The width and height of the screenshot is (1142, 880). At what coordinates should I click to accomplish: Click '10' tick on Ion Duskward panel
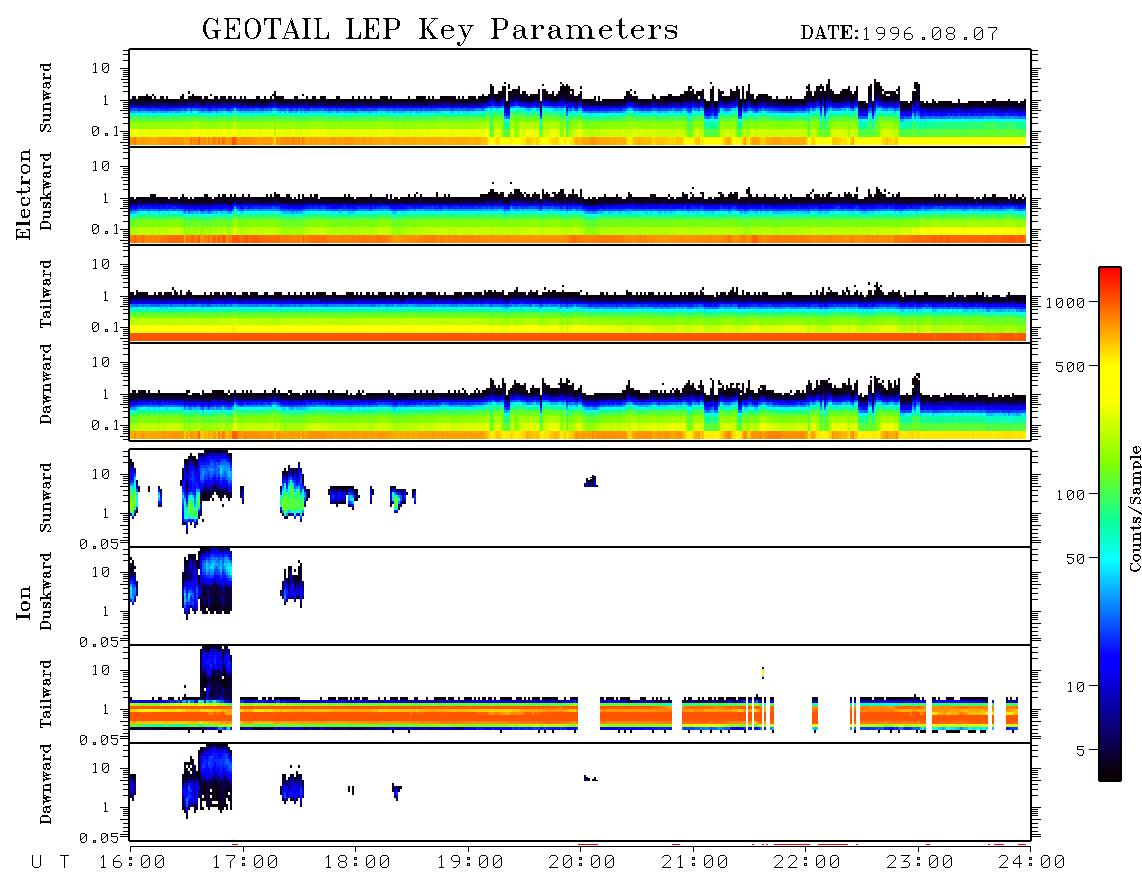(101, 572)
